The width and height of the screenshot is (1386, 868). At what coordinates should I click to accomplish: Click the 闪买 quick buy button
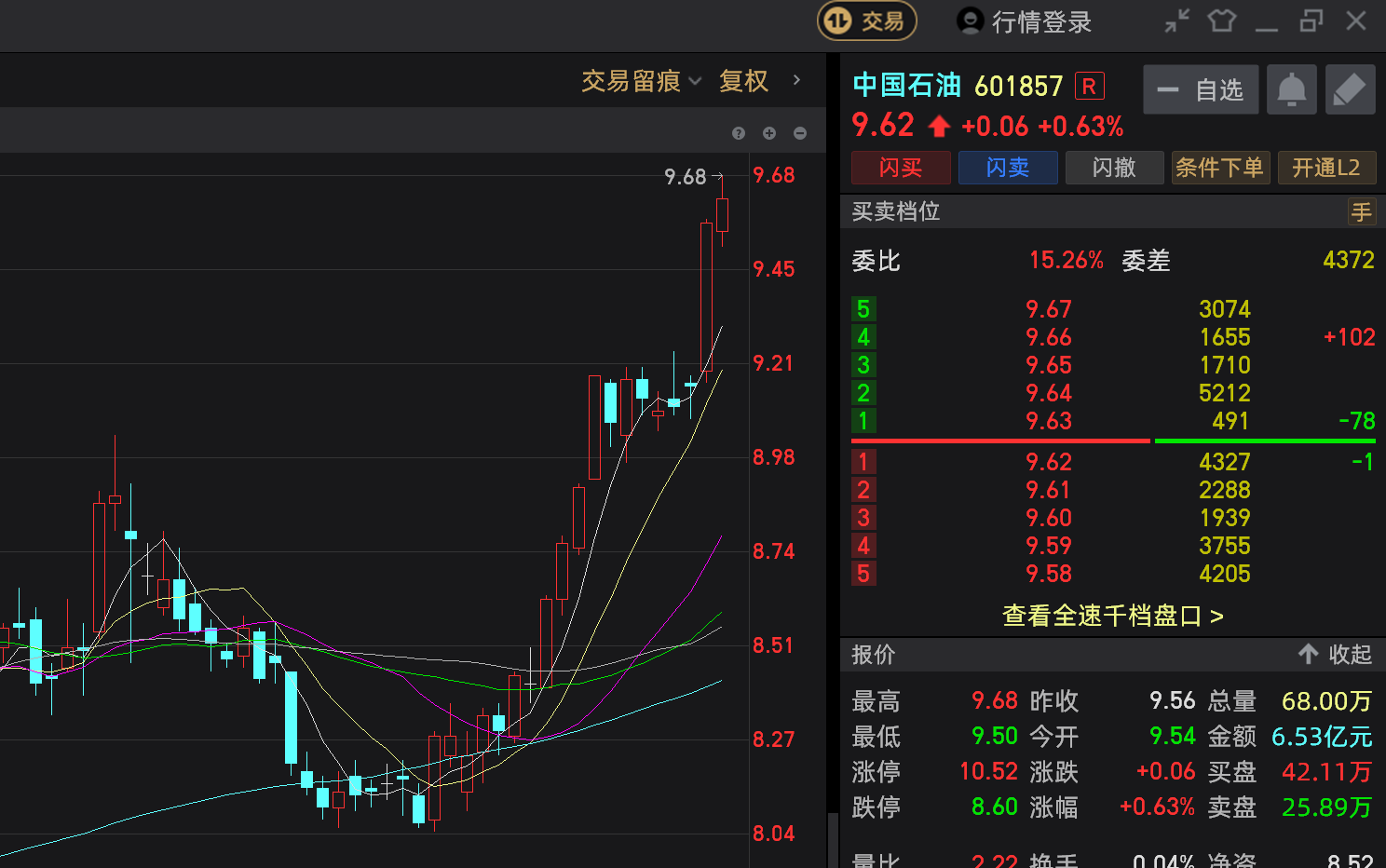901,168
